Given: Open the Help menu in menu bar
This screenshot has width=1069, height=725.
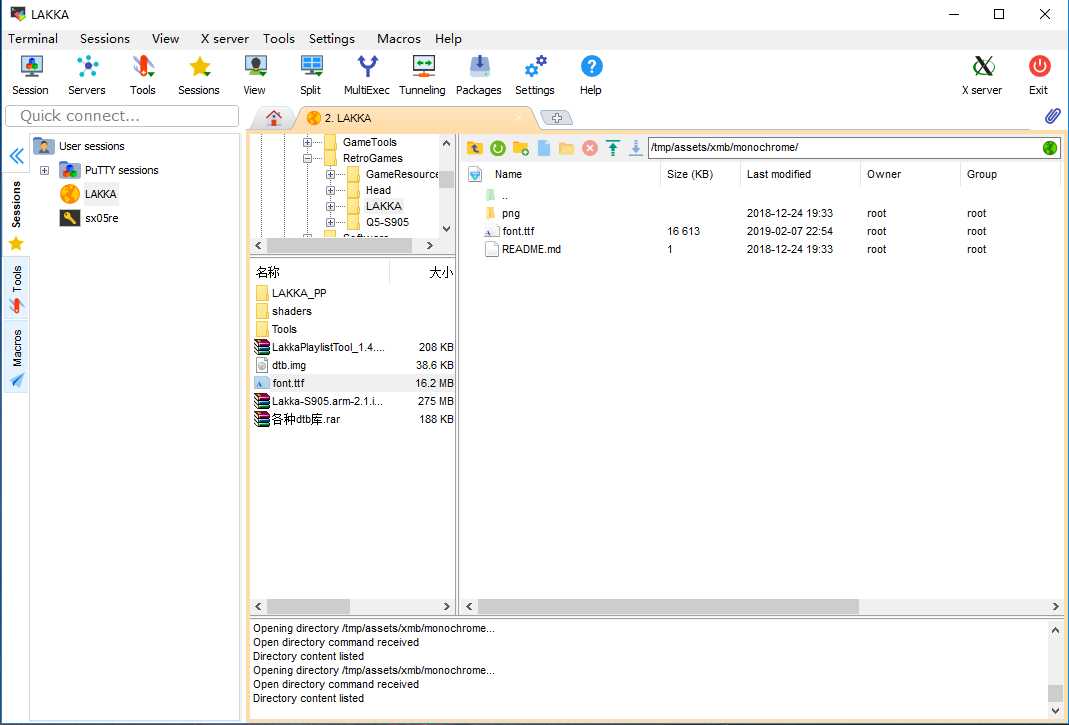Looking at the screenshot, I should (448, 39).
